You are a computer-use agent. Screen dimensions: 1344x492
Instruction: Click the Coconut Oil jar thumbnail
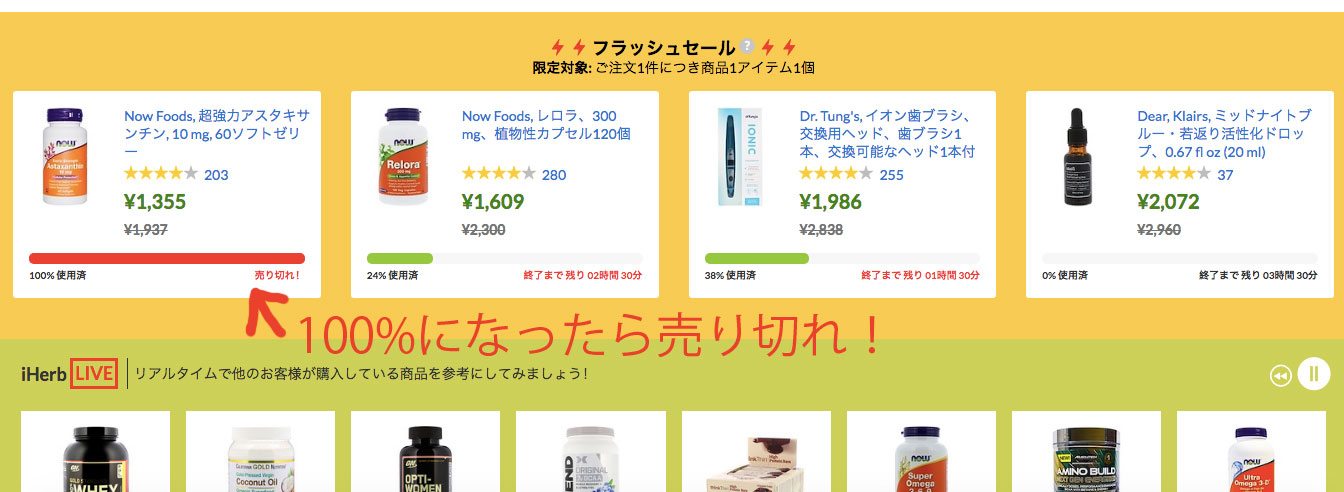260,458
